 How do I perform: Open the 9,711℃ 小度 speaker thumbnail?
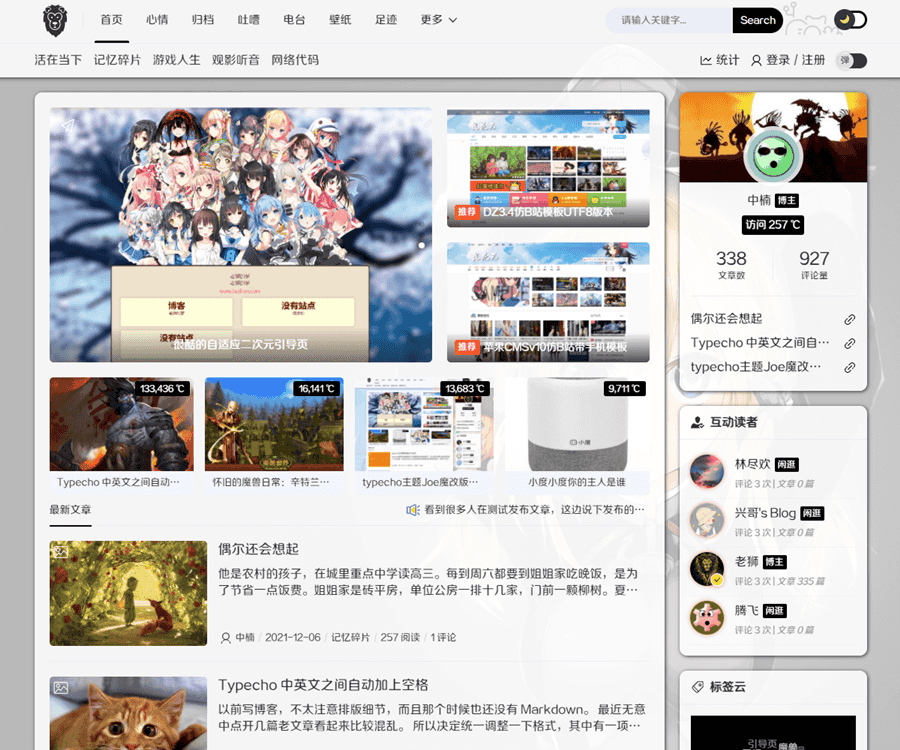[577, 425]
